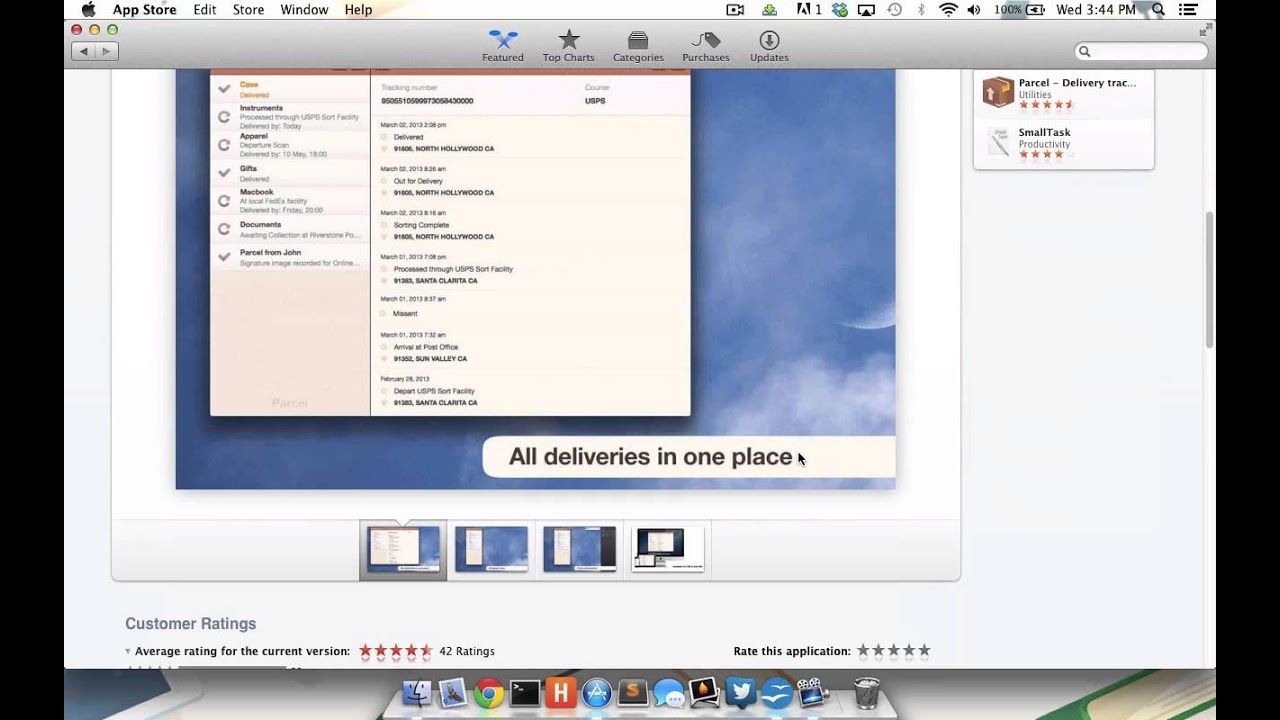Click the camera recording menu bar icon

pos(735,9)
